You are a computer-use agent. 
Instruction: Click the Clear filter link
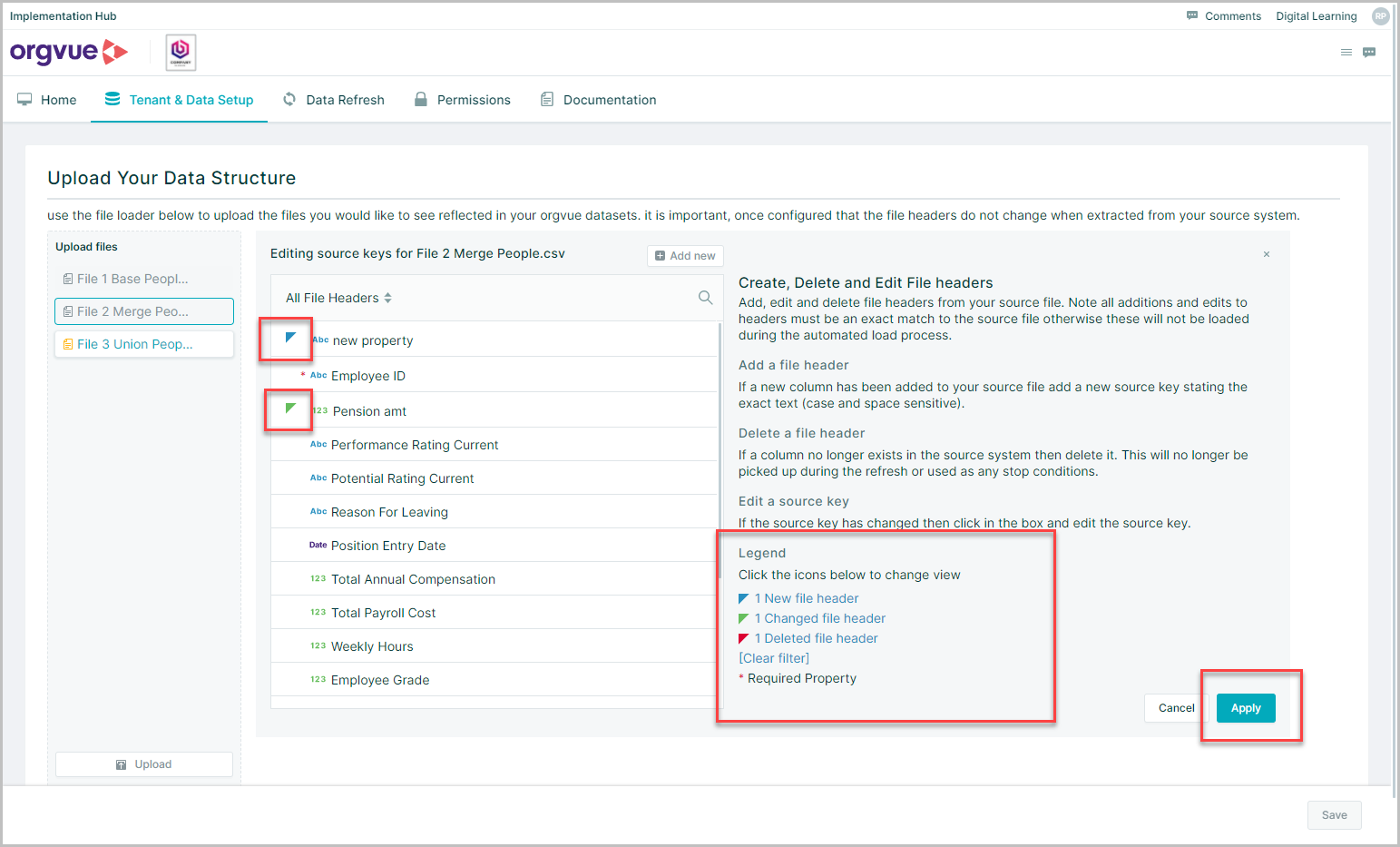(774, 658)
